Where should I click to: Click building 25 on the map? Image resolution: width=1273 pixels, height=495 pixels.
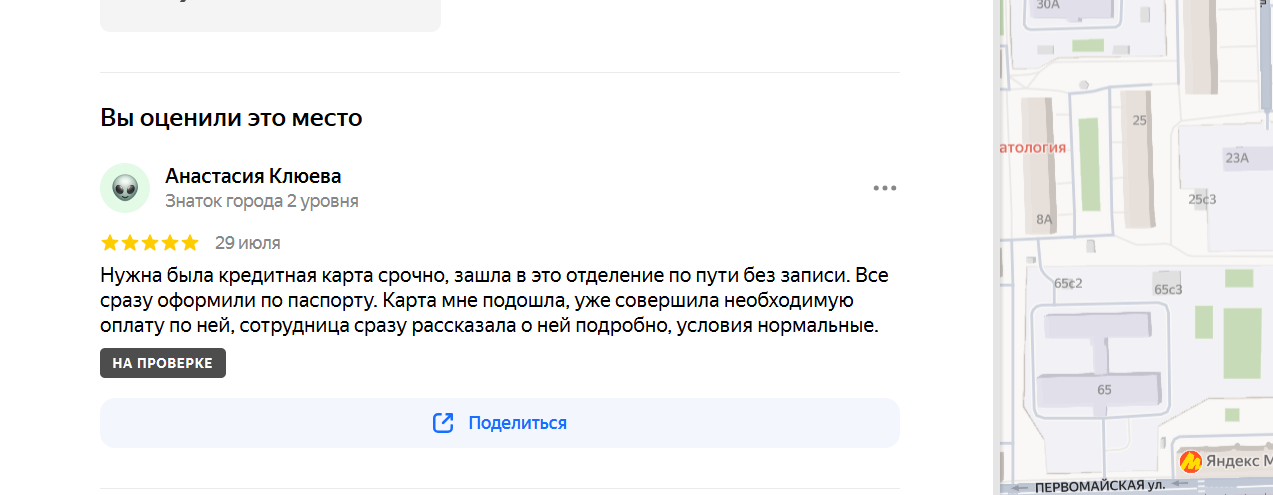tap(1139, 121)
